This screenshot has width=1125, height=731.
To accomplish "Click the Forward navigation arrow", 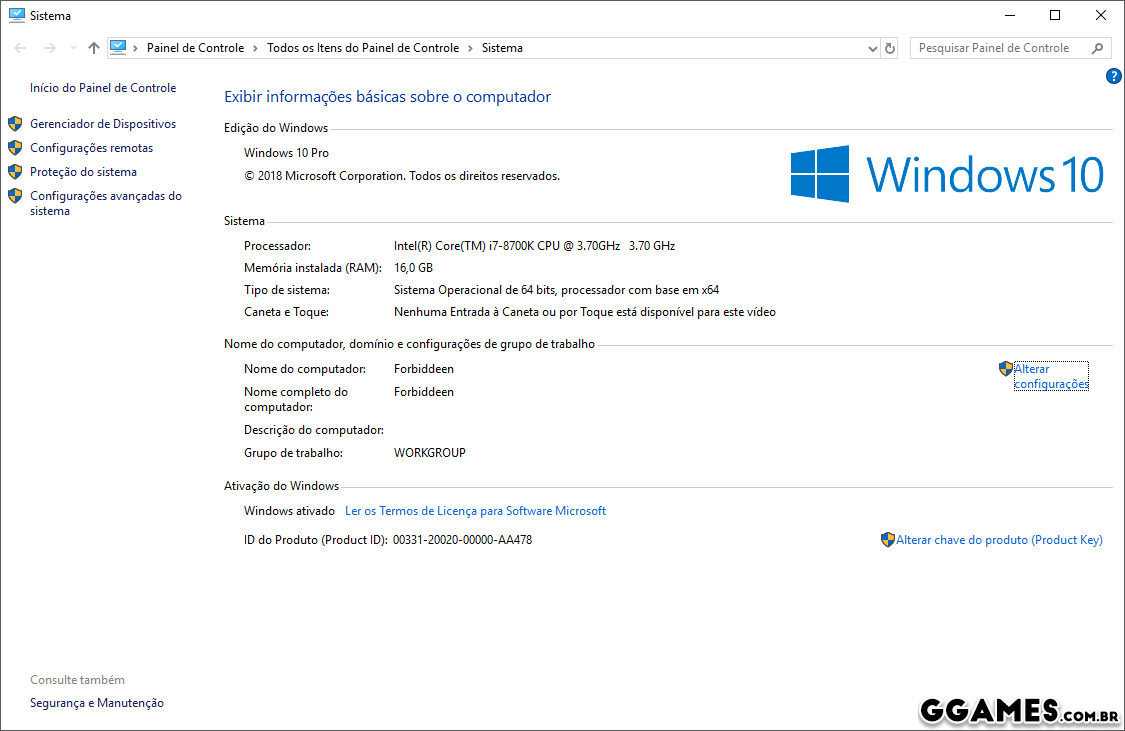I will 49,48.
